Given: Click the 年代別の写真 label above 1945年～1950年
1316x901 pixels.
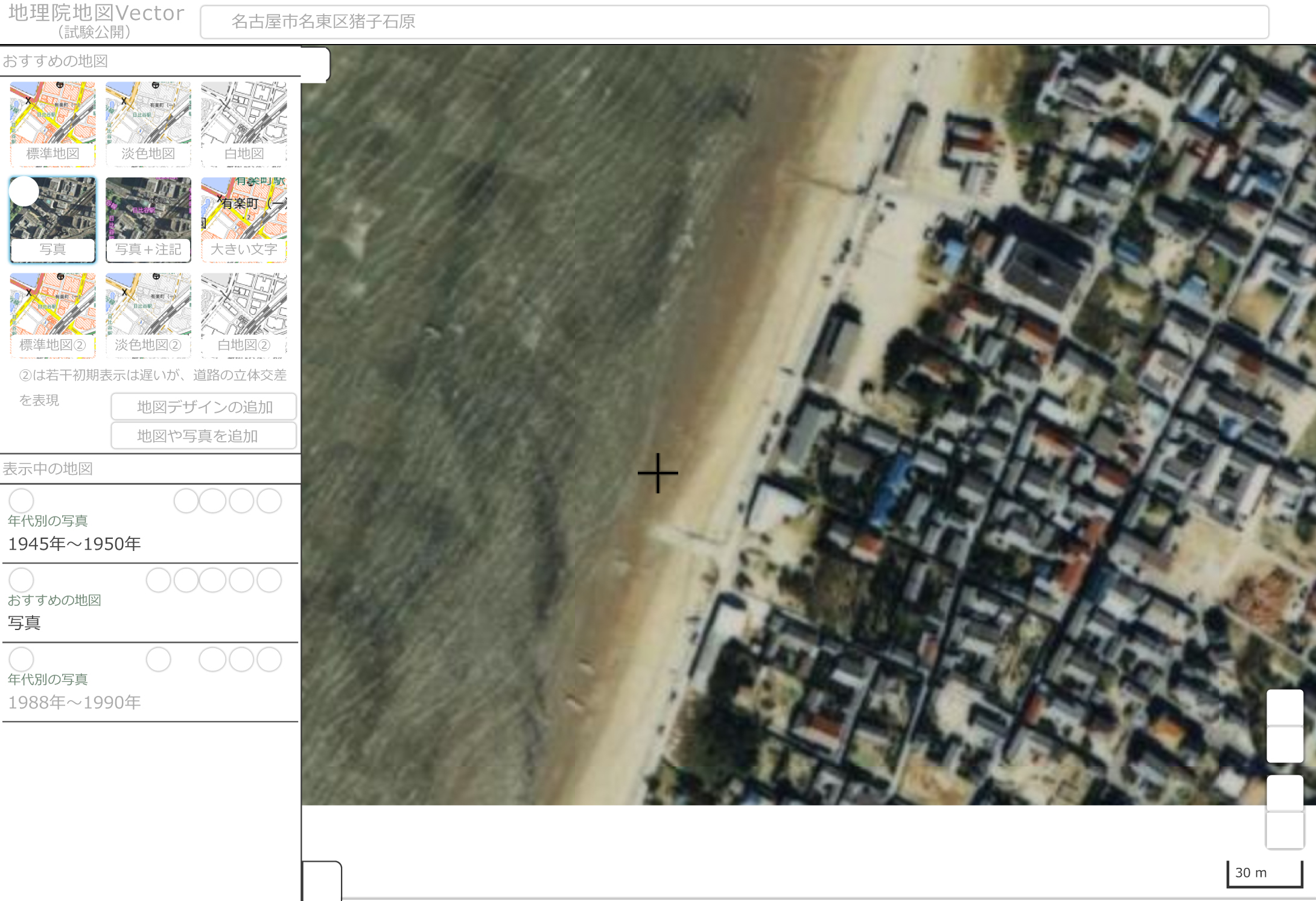Looking at the screenshot, I should pyautogui.click(x=48, y=521).
